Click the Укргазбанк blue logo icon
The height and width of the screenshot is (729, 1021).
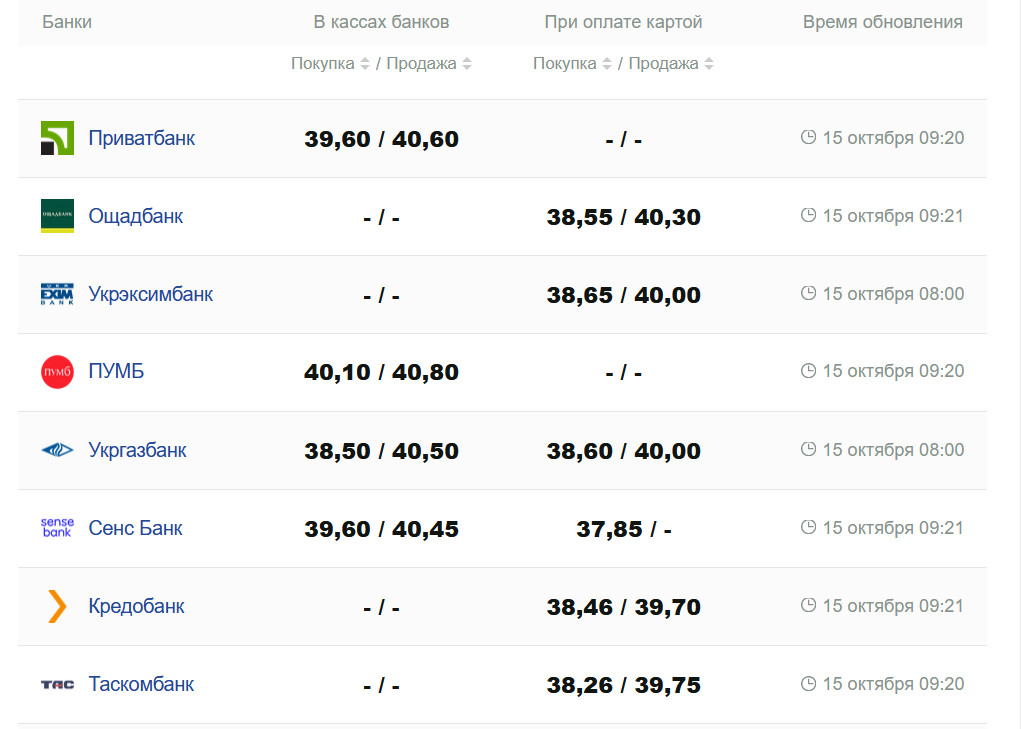coord(57,450)
